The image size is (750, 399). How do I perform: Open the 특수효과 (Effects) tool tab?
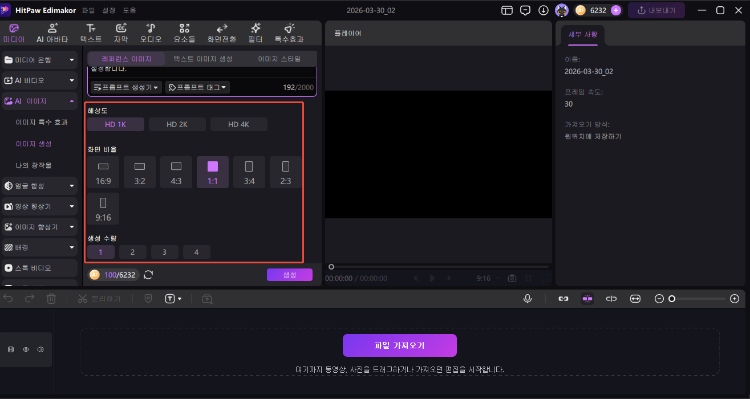tap(289, 33)
